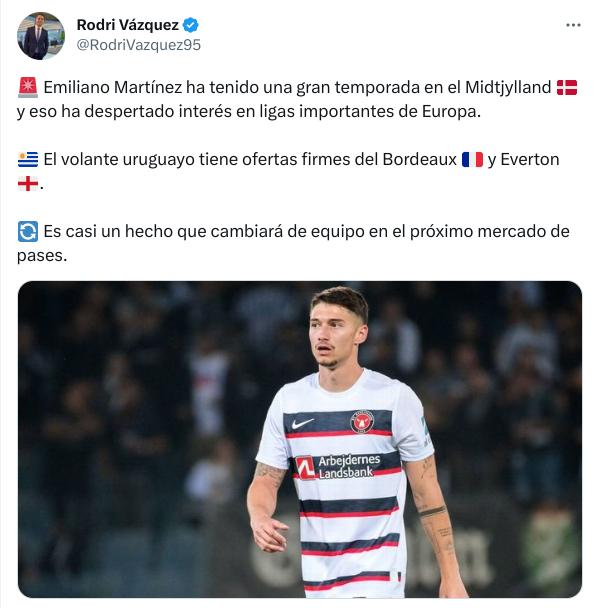
Task: Click the word Everton in the tweet
Action: 530,159
